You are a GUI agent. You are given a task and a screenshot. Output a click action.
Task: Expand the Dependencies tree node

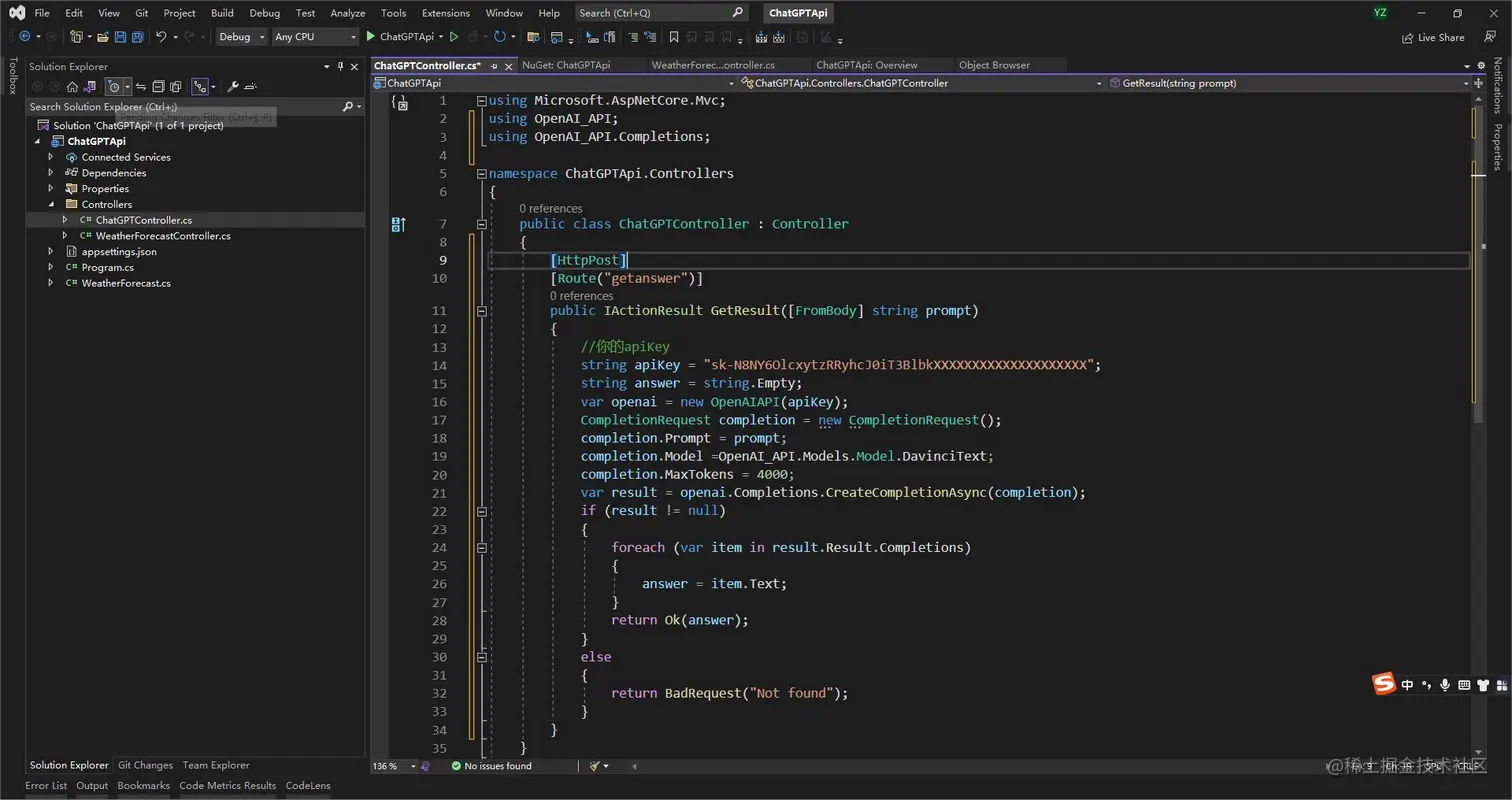click(x=51, y=173)
